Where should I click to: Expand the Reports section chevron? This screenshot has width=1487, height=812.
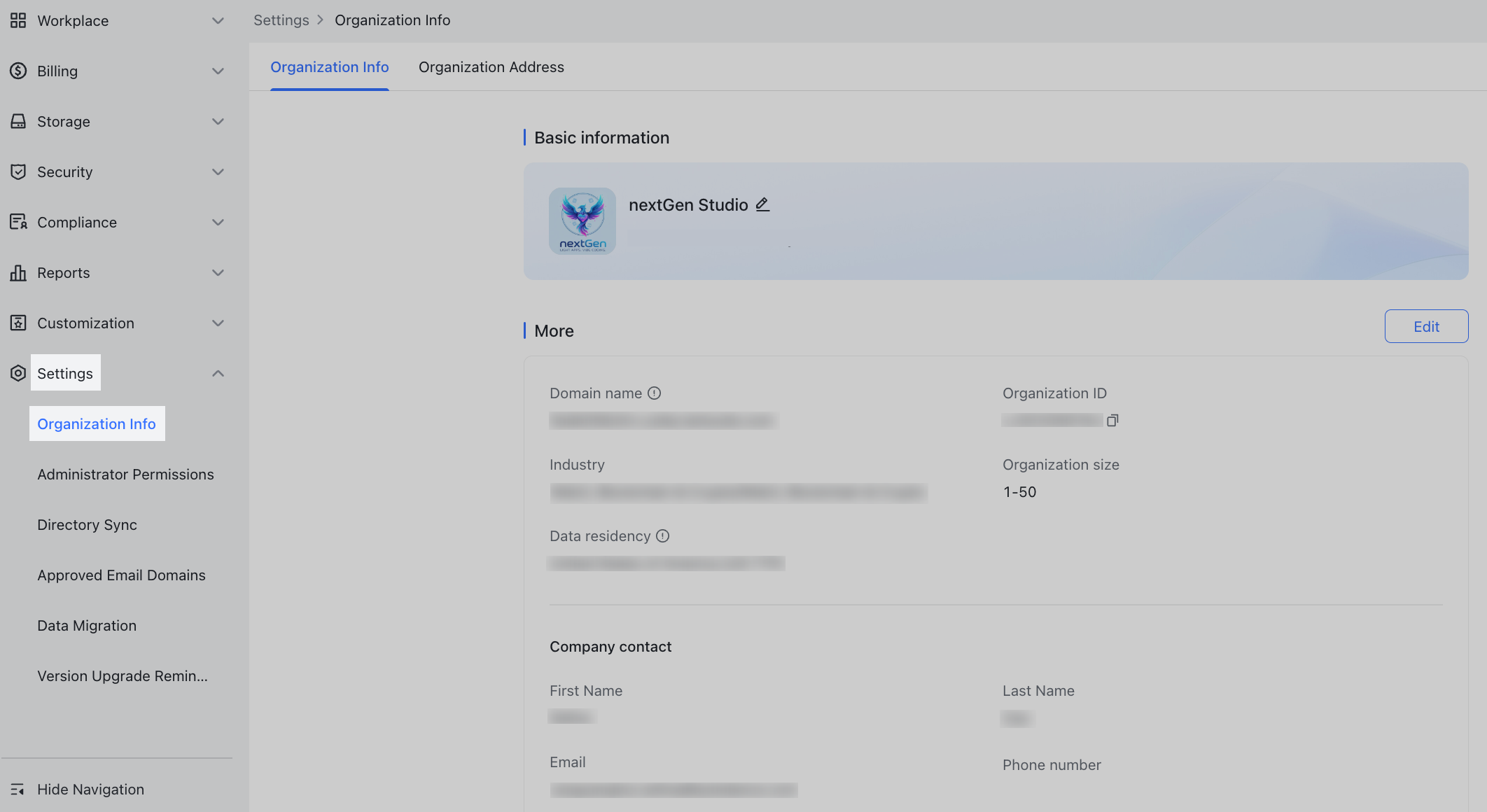218,272
